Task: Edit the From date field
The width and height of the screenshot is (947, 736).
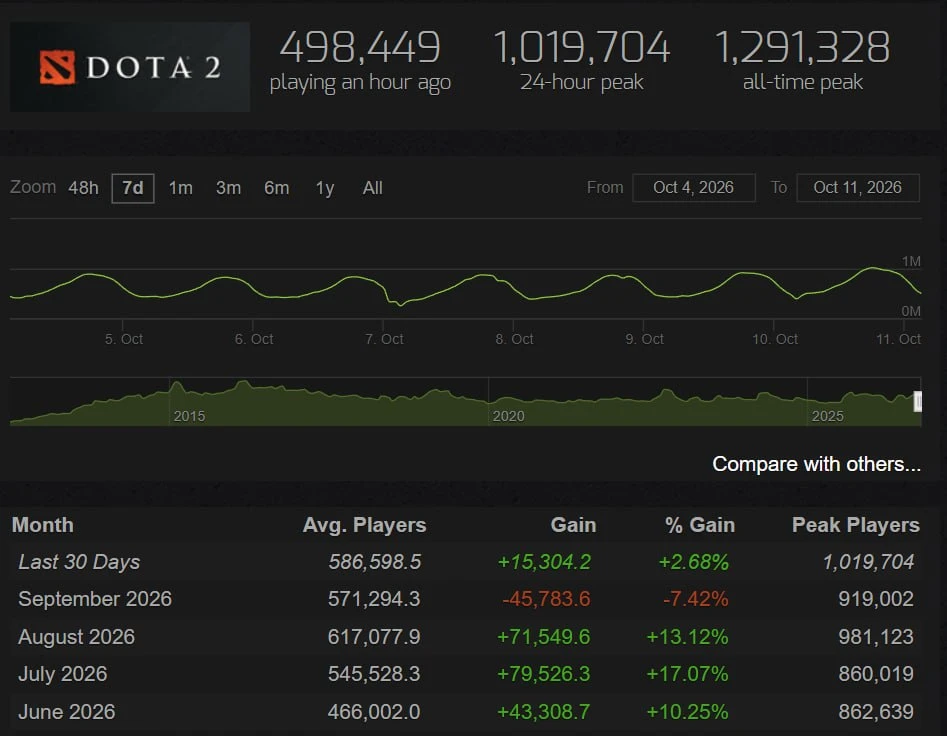Action: [x=693, y=188]
